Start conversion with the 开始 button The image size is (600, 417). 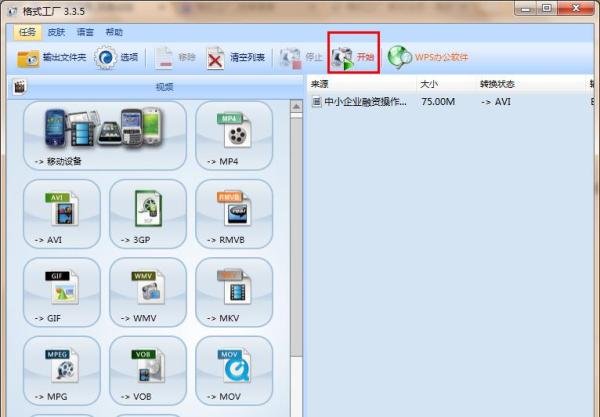pyautogui.click(x=353, y=58)
